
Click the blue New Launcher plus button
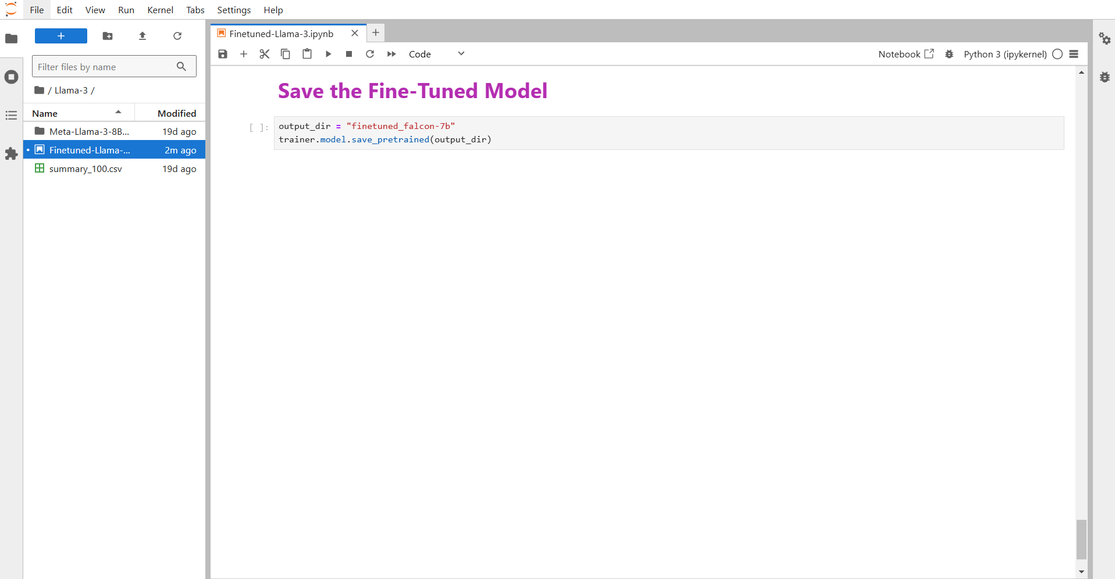click(x=61, y=36)
